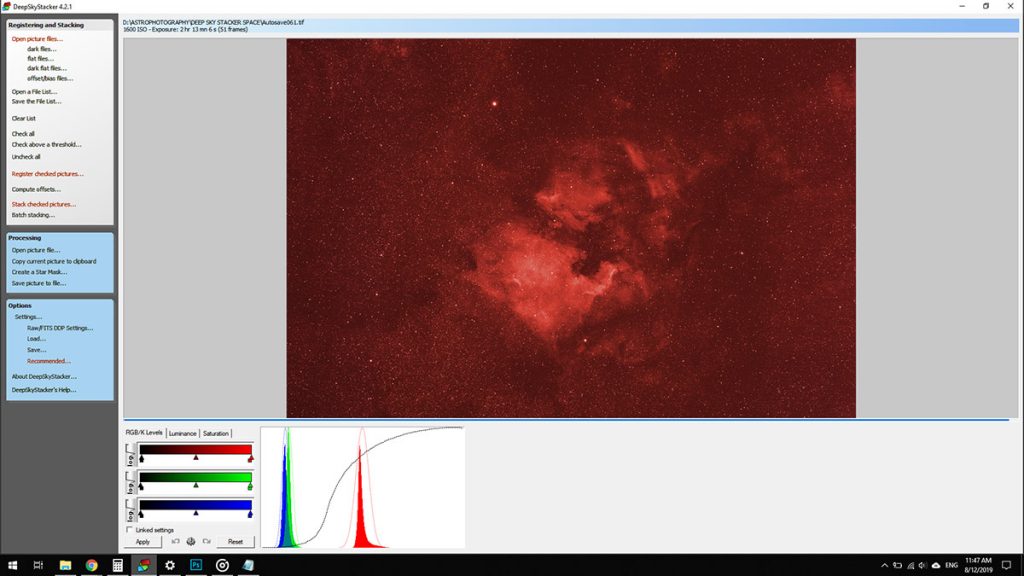
Task: Click the undo icon beside Apply
Action: click(176, 541)
